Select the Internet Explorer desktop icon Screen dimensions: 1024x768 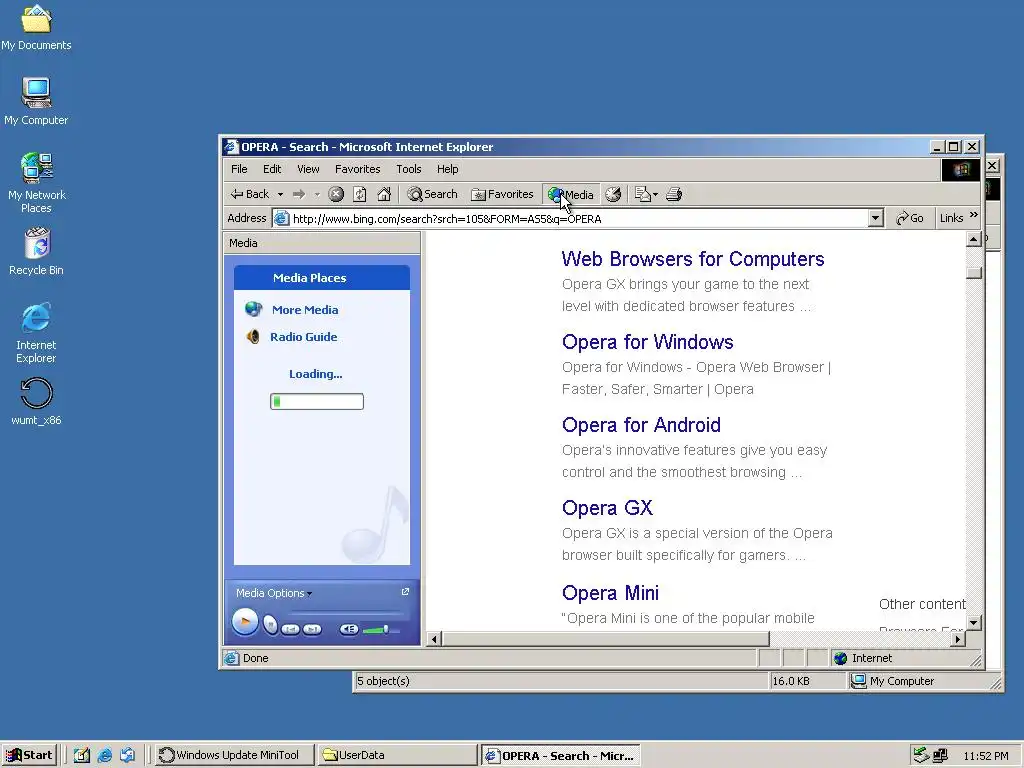point(36,333)
